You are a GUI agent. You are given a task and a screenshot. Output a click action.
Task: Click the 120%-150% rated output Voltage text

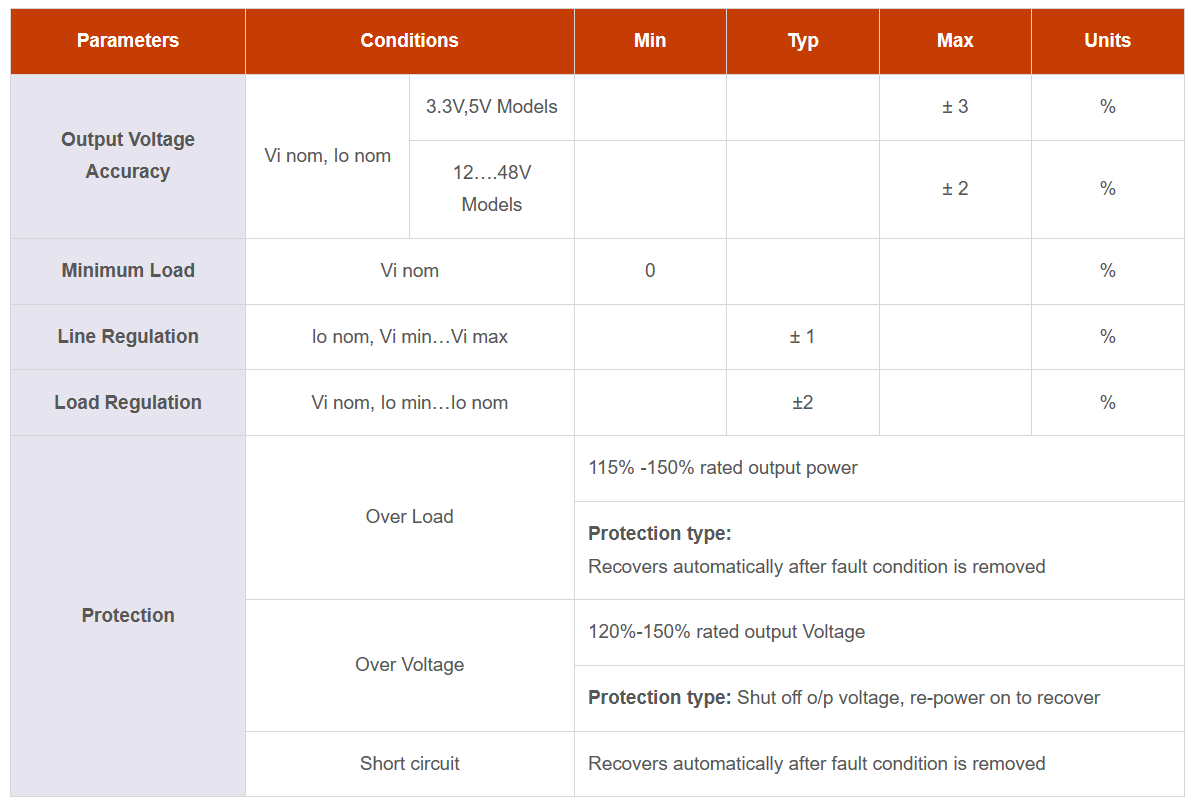[726, 632]
